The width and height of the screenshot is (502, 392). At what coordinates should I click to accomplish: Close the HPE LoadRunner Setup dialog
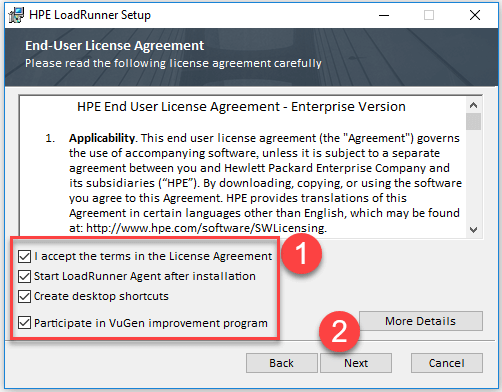pos(475,15)
